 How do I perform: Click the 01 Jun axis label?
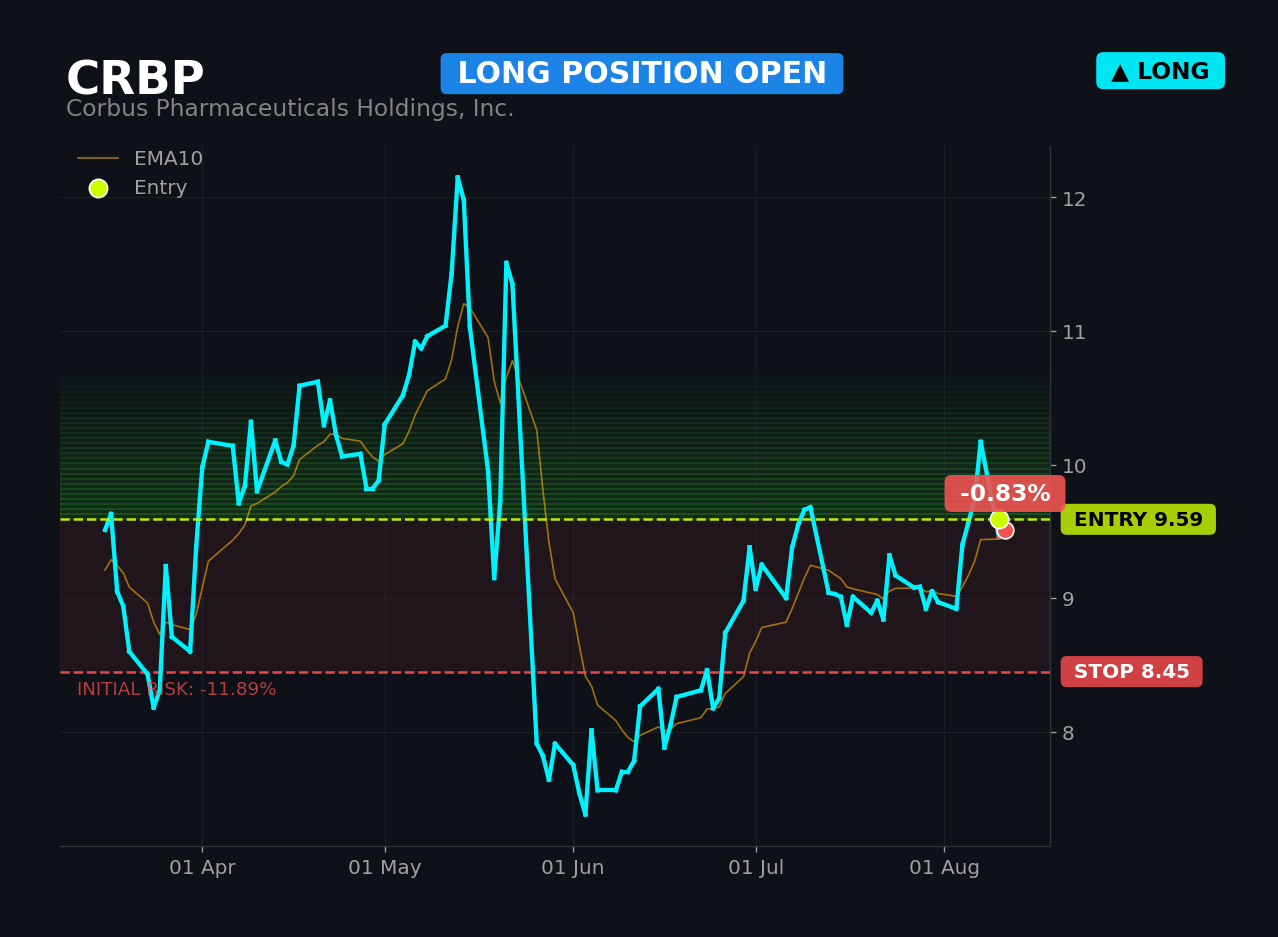[x=573, y=868]
